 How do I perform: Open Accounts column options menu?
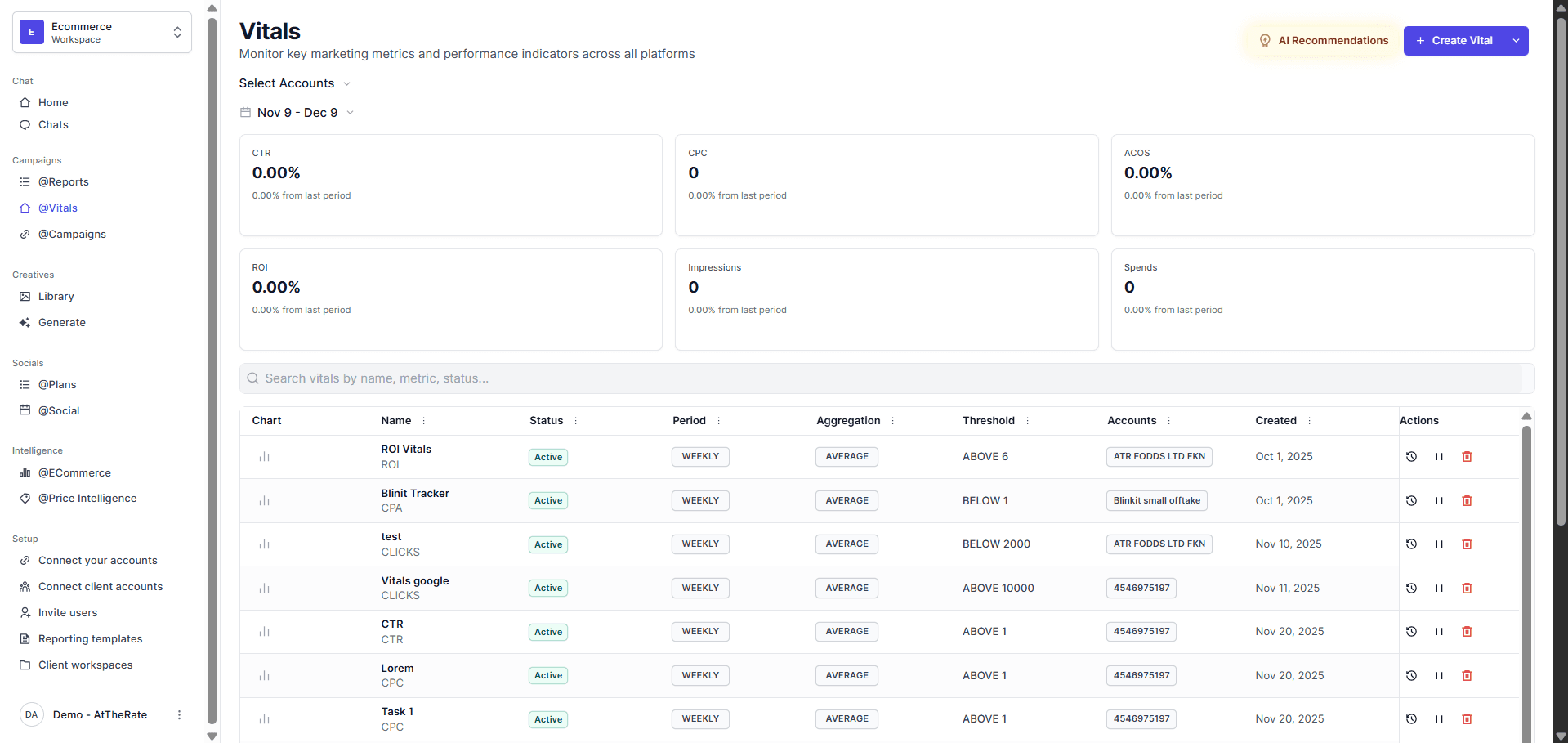(1168, 421)
